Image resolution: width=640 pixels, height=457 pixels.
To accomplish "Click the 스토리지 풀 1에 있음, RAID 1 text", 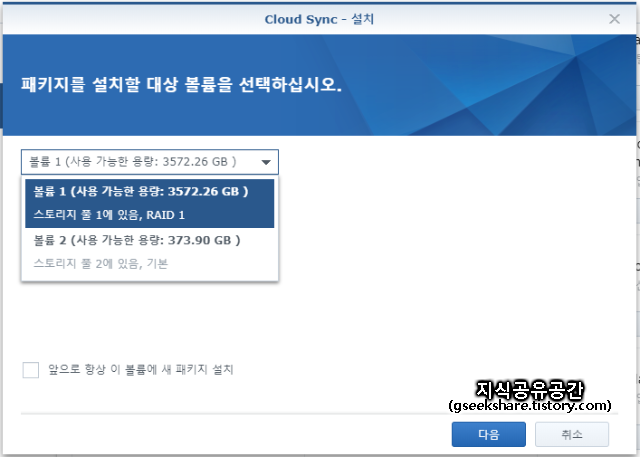I will 109,215.
